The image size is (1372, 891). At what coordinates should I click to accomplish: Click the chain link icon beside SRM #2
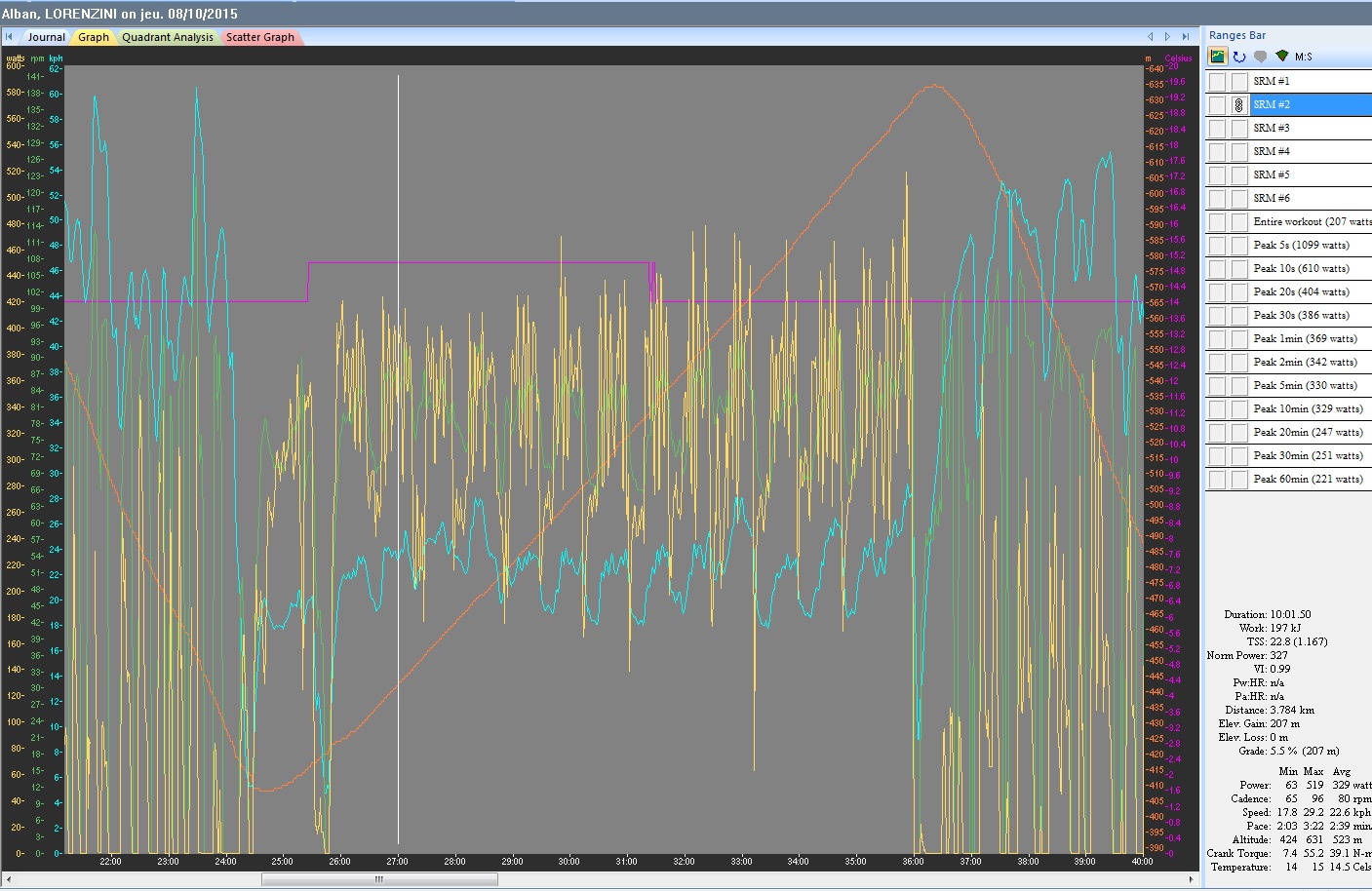pyautogui.click(x=1239, y=105)
